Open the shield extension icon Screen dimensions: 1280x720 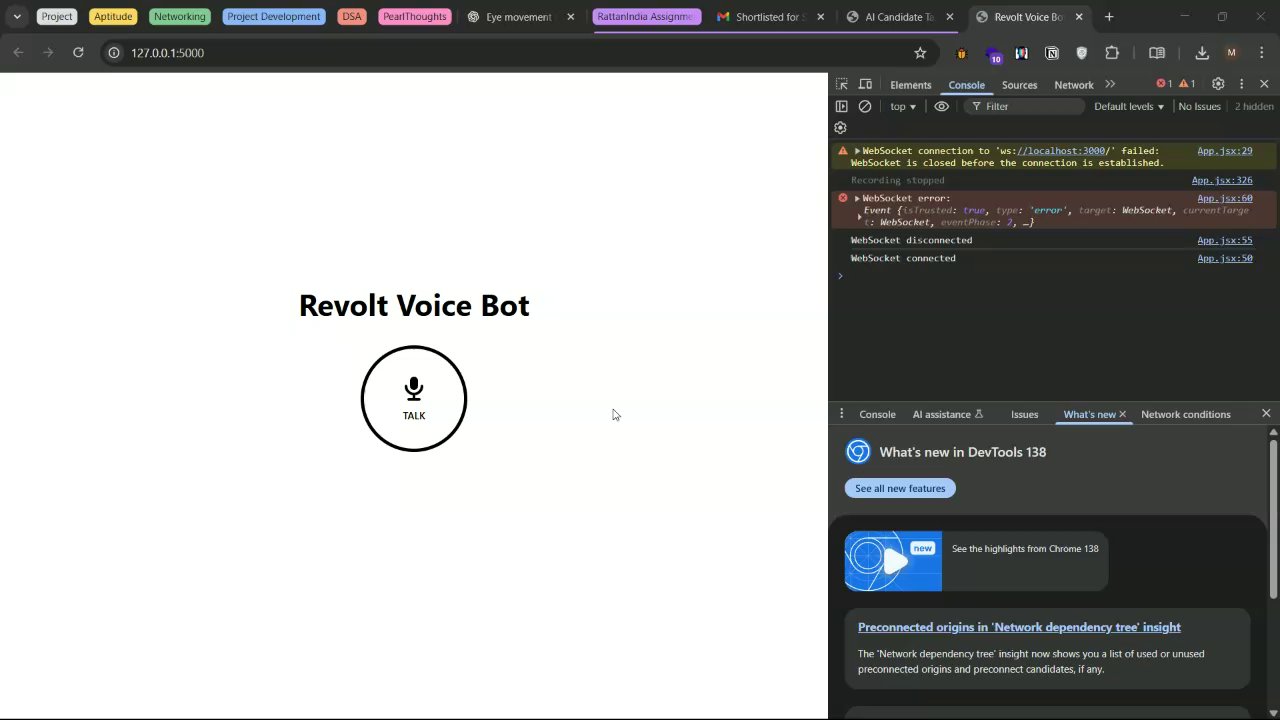point(1081,53)
